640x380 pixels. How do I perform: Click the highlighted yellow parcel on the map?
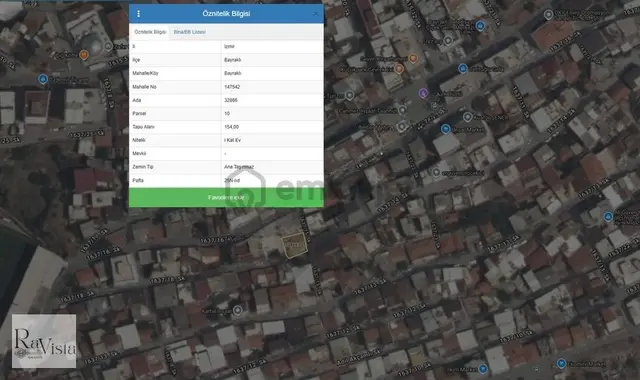pos(295,245)
